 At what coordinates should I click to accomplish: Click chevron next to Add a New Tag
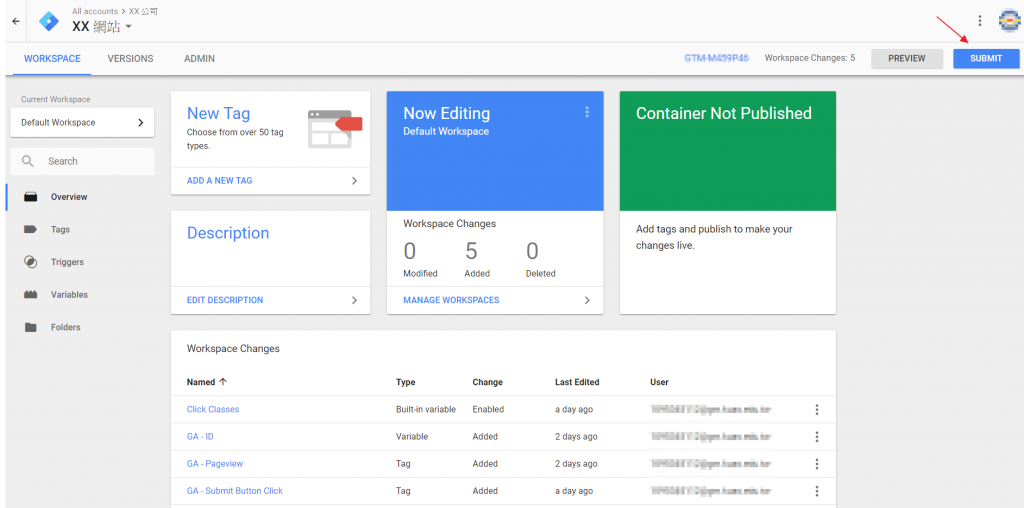[x=354, y=181]
